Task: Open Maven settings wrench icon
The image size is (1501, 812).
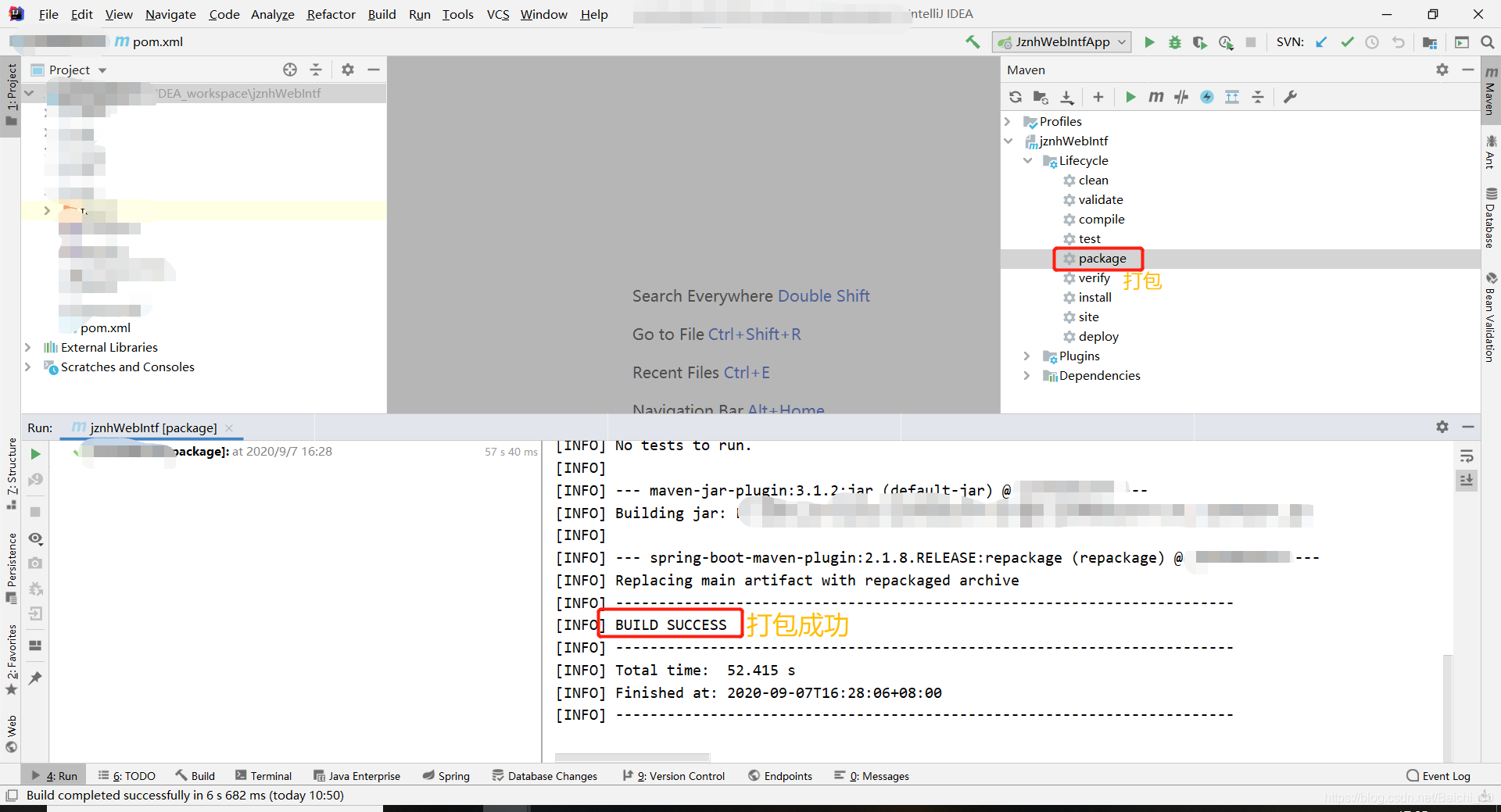Action: tap(1290, 97)
